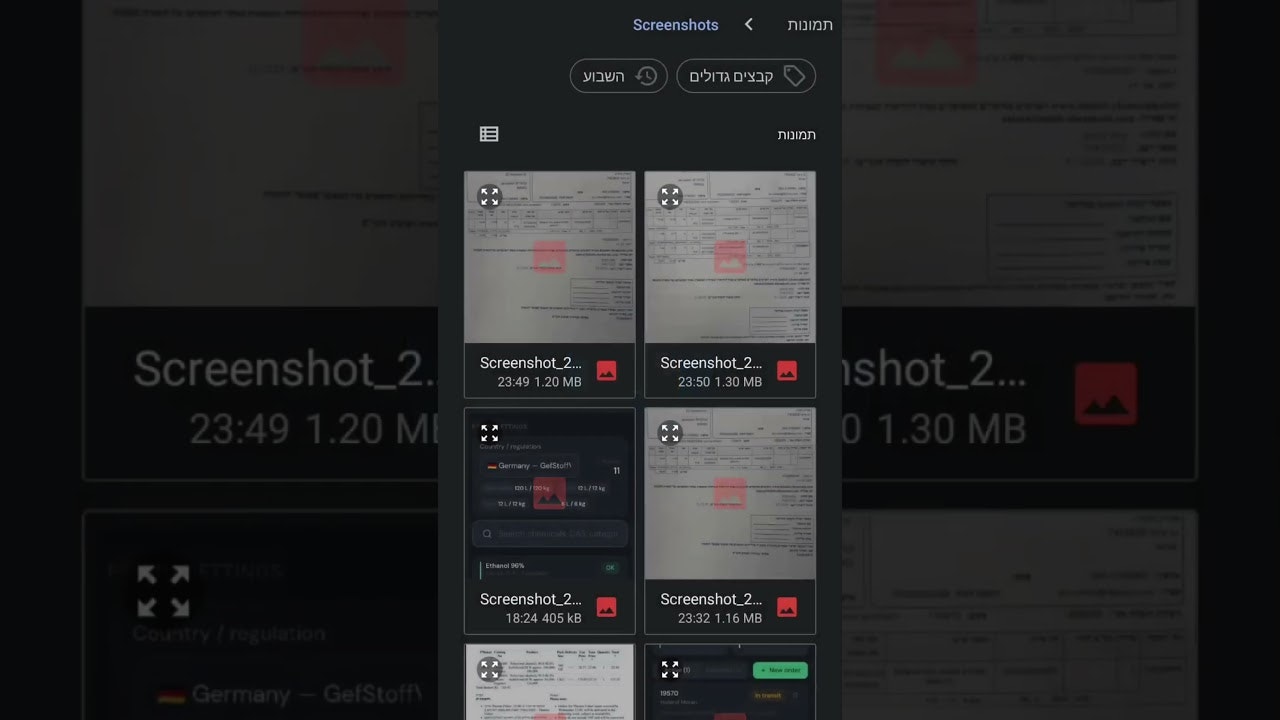Image resolution: width=1280 pixels, height=720 pixels.
Task: Open the dark Germany GefStoff screenshot thumbnail
Action: click(550, 494)
